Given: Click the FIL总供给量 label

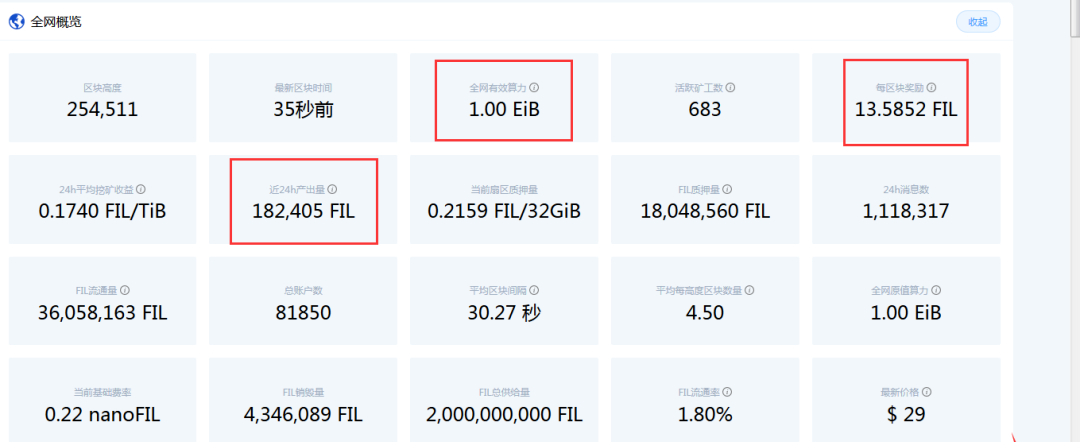Looking at the screenshot, I should coord(503,392).
